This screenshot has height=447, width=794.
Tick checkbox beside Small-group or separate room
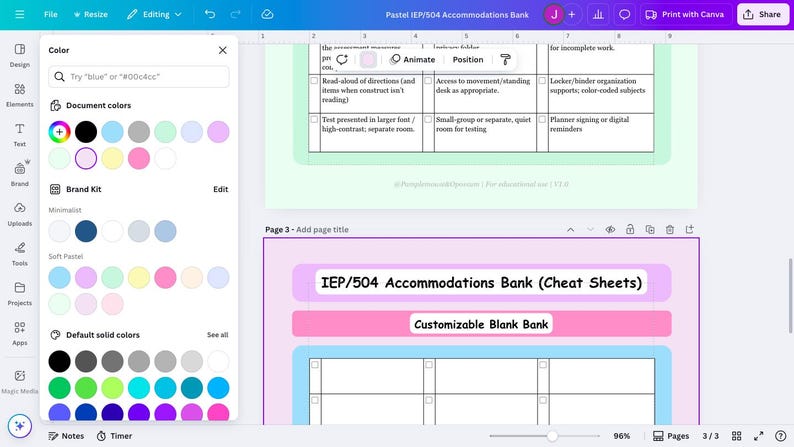point(428,119)
